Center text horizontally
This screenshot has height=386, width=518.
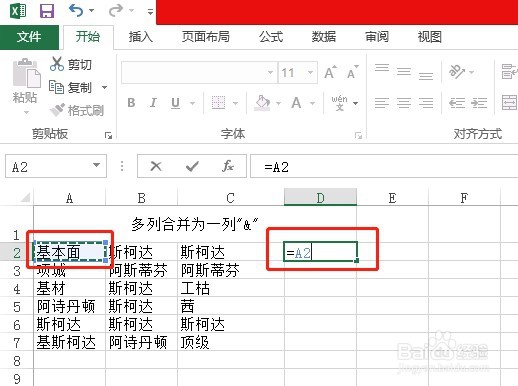tap(404, 103)
